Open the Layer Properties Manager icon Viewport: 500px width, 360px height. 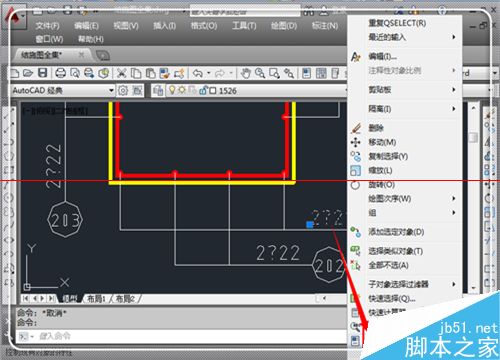point(158,90)
